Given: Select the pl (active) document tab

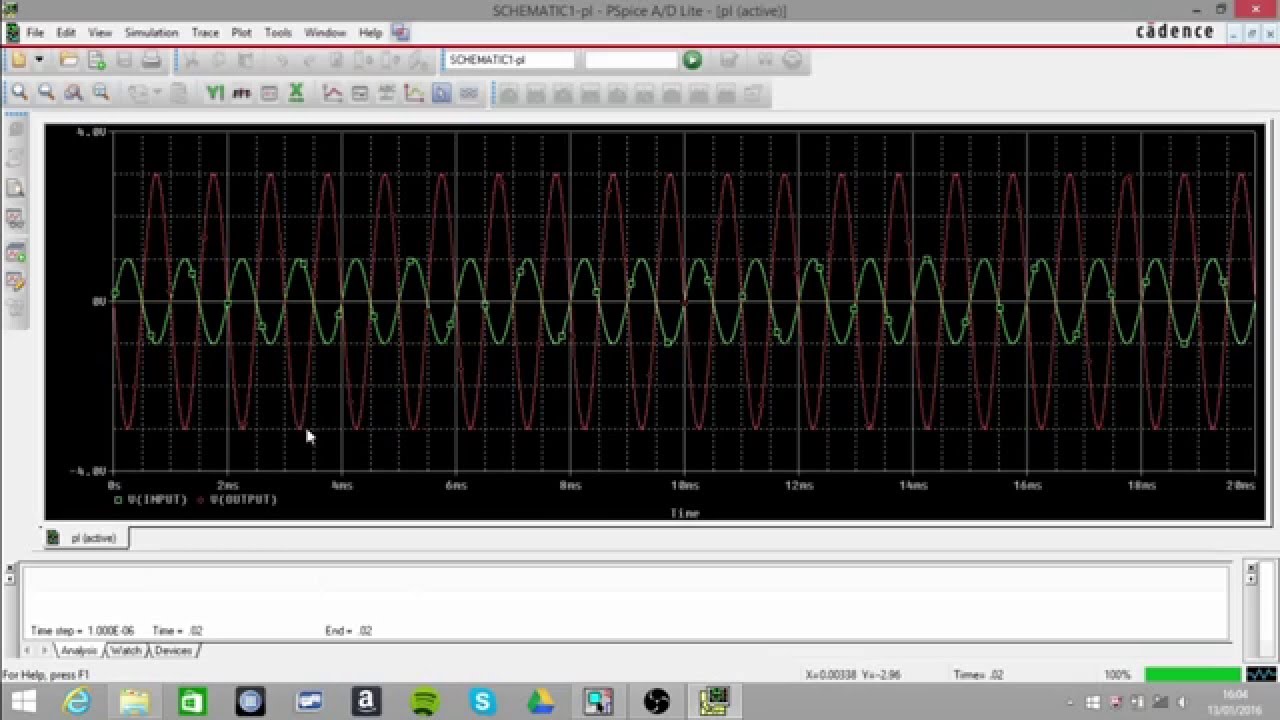Looking at the screenshot, I should click(86, 538).
